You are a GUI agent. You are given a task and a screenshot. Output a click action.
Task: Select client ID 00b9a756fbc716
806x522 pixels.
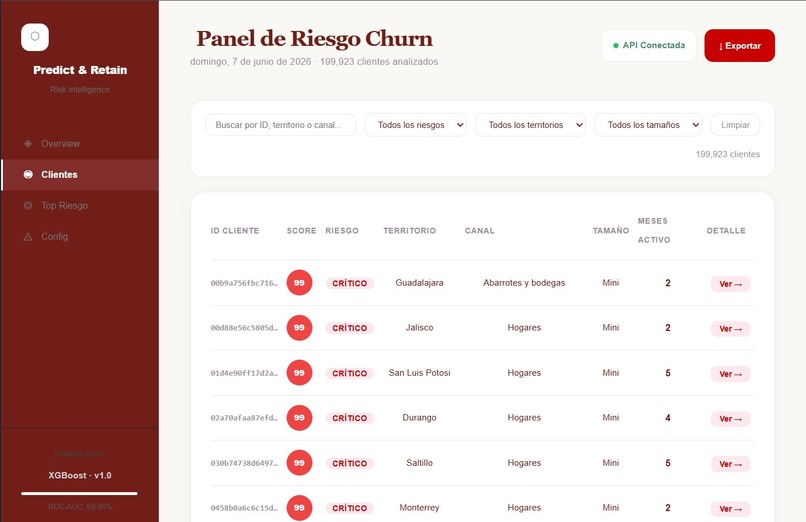(x=244, y=283)
